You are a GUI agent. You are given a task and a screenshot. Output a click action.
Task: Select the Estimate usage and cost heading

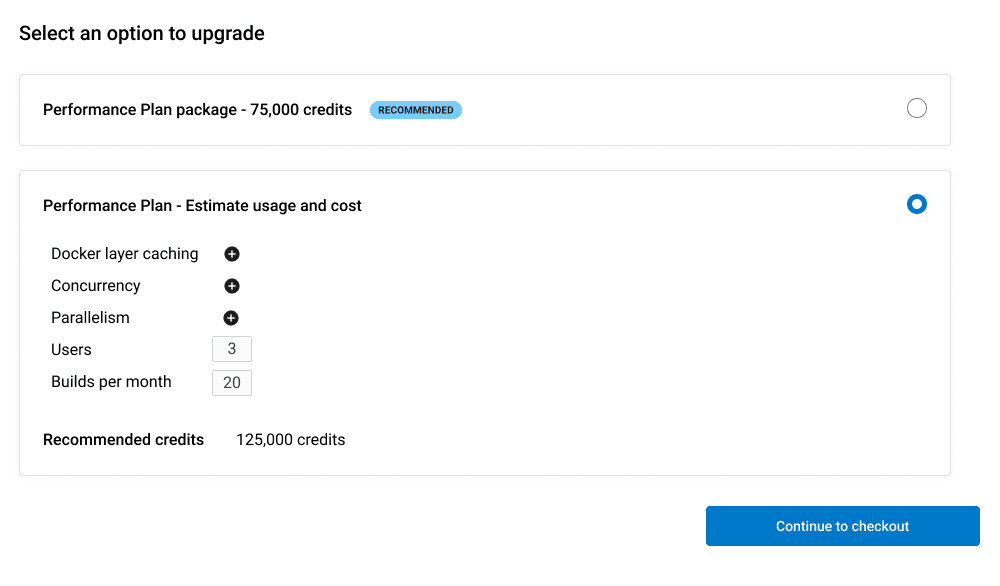(202, 206)
